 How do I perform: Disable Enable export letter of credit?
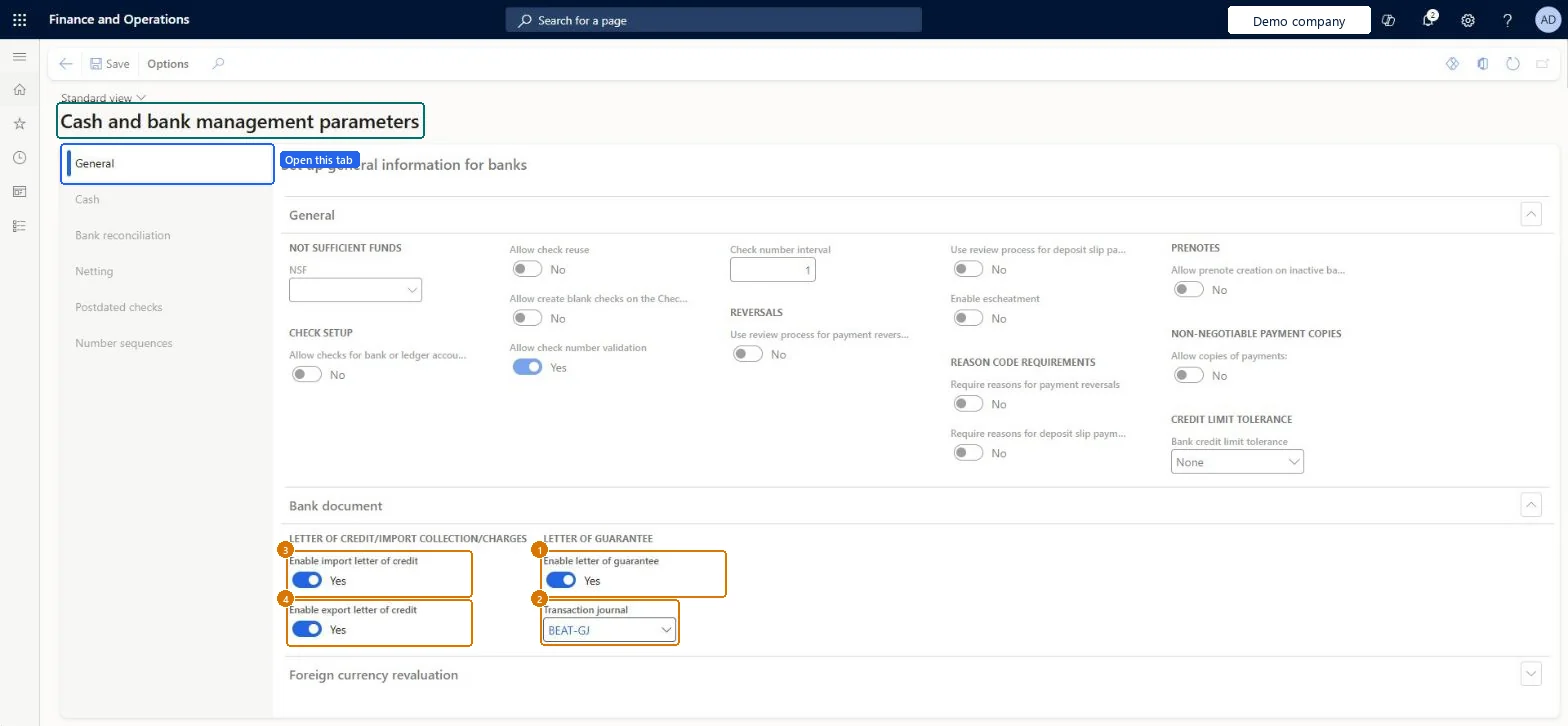307,629
